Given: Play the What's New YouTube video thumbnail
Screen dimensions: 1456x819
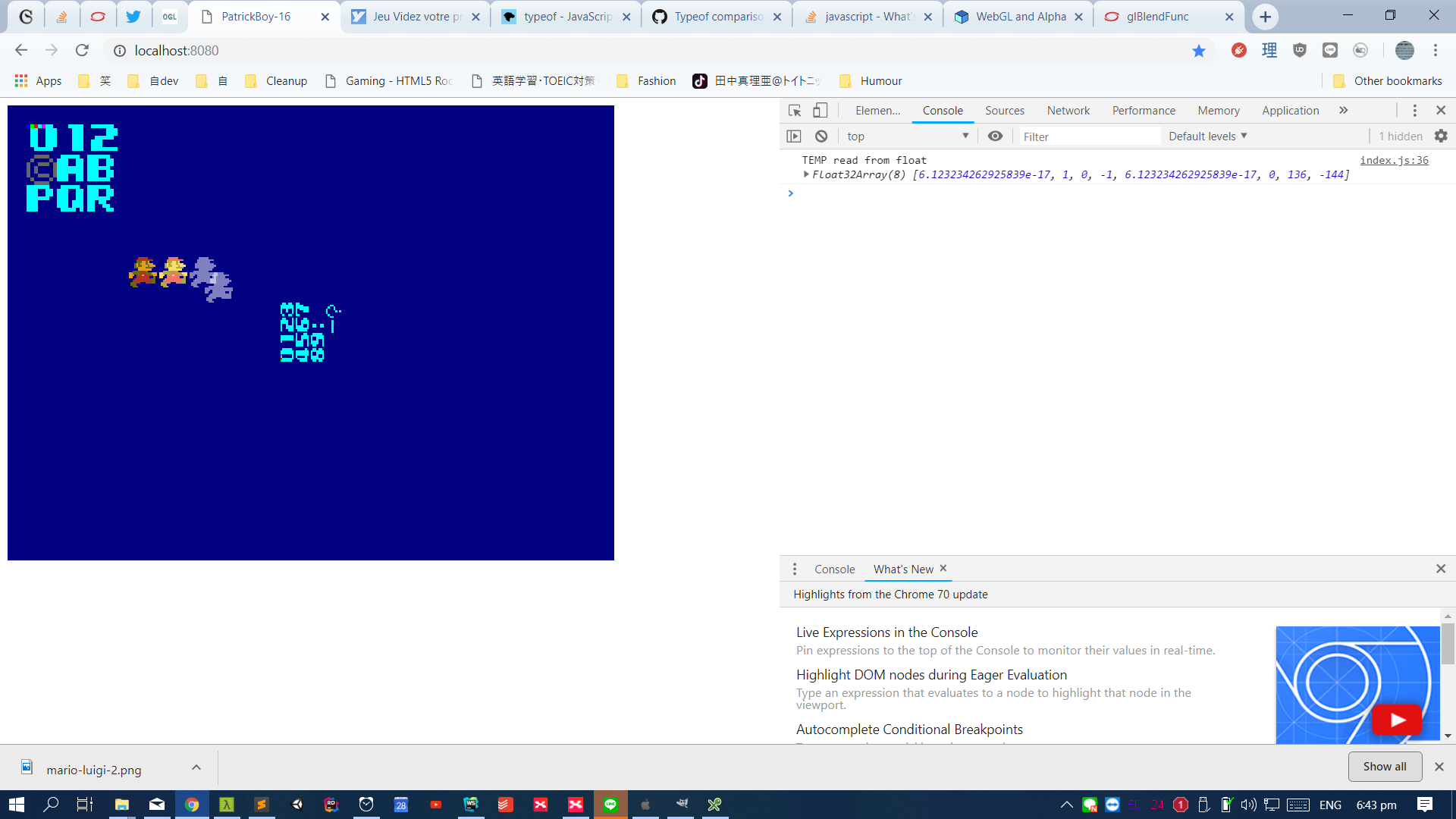Looking at the screenshot, I should 1396,720.
